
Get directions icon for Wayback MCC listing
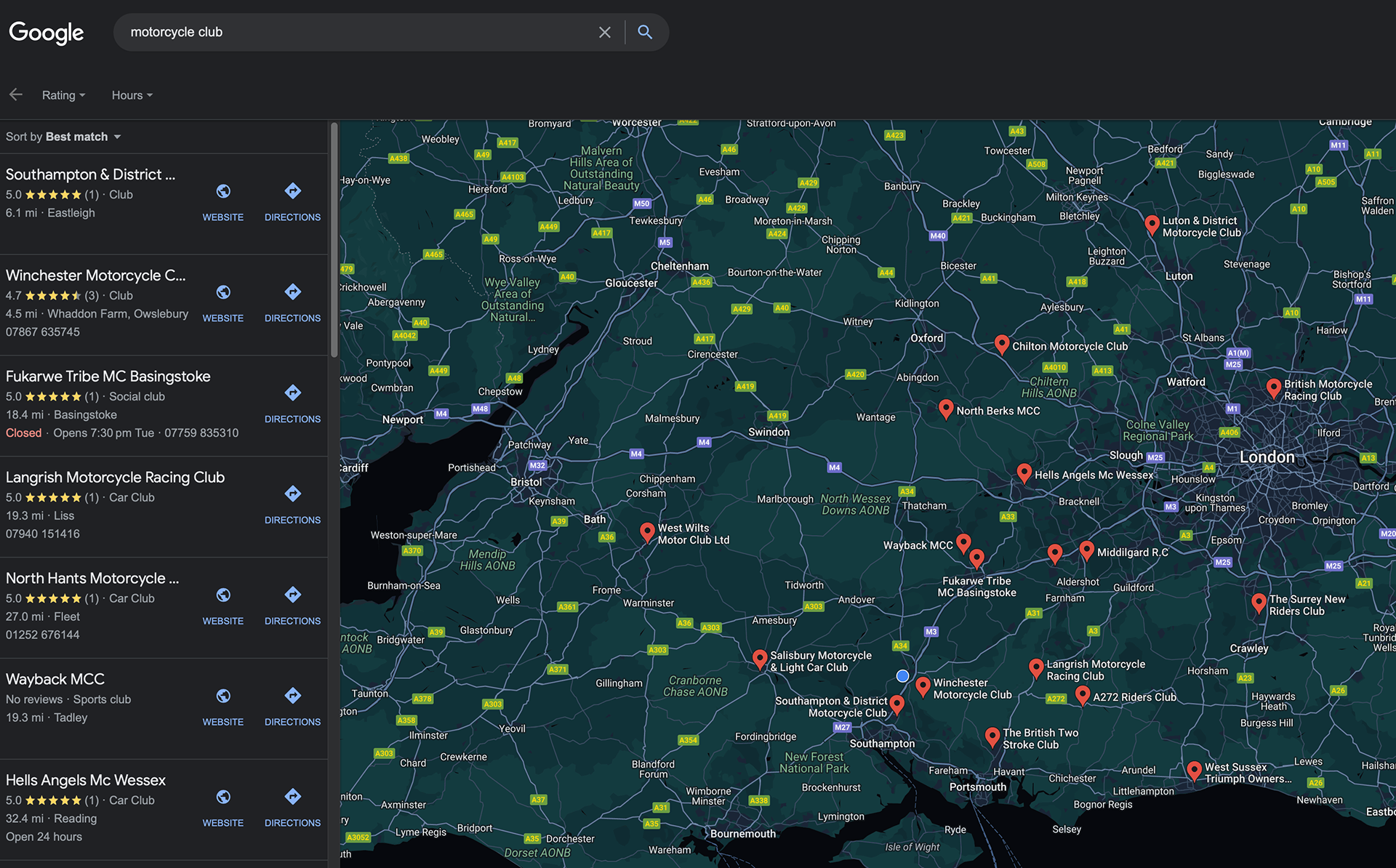coord(292,696)
